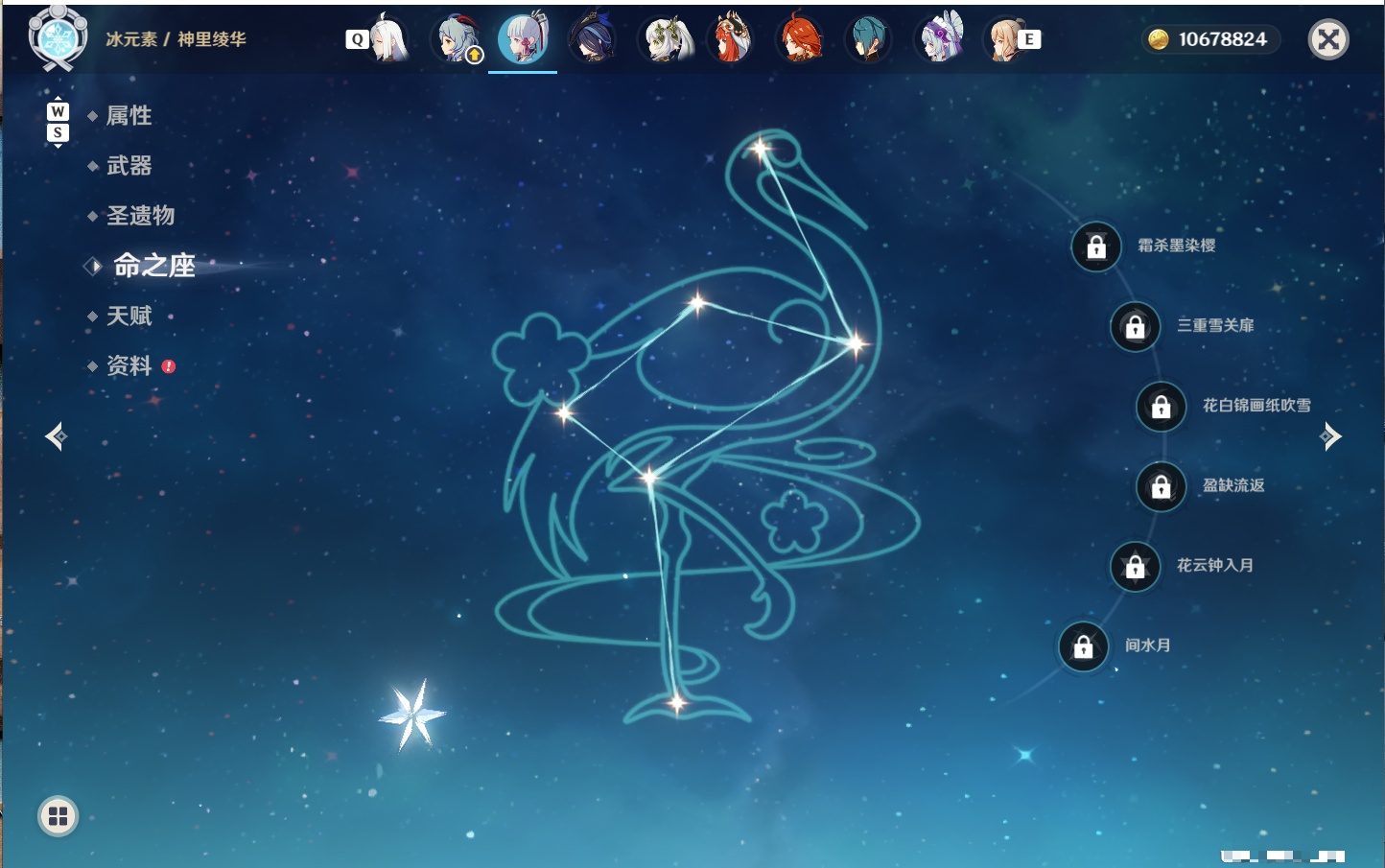This screenshot has width=1385, height=868.
Task: Click the E next-character key hint
Action: 1030,39
